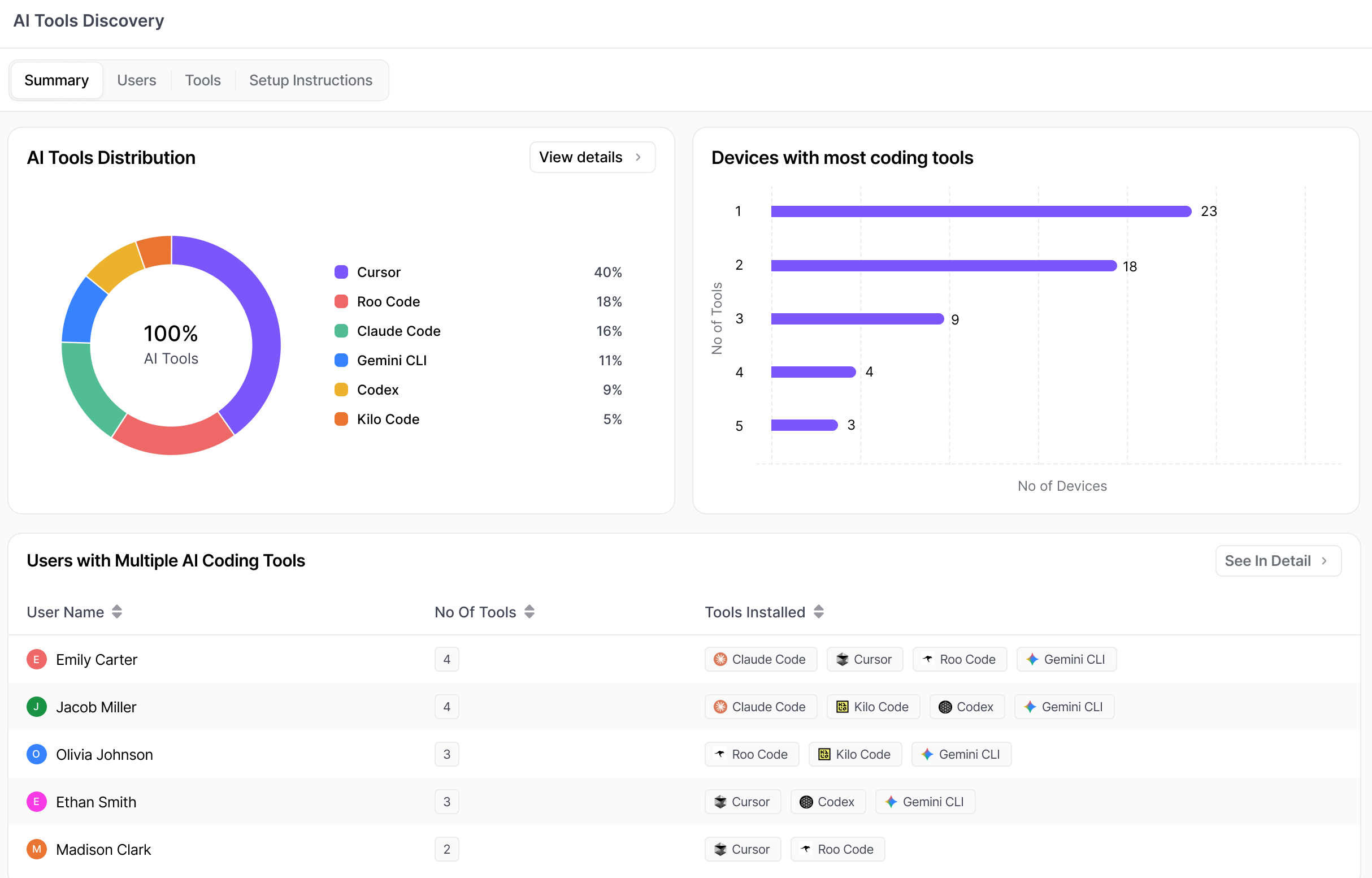
Task: Open the Setup Instructions tab
Action: 311,80
